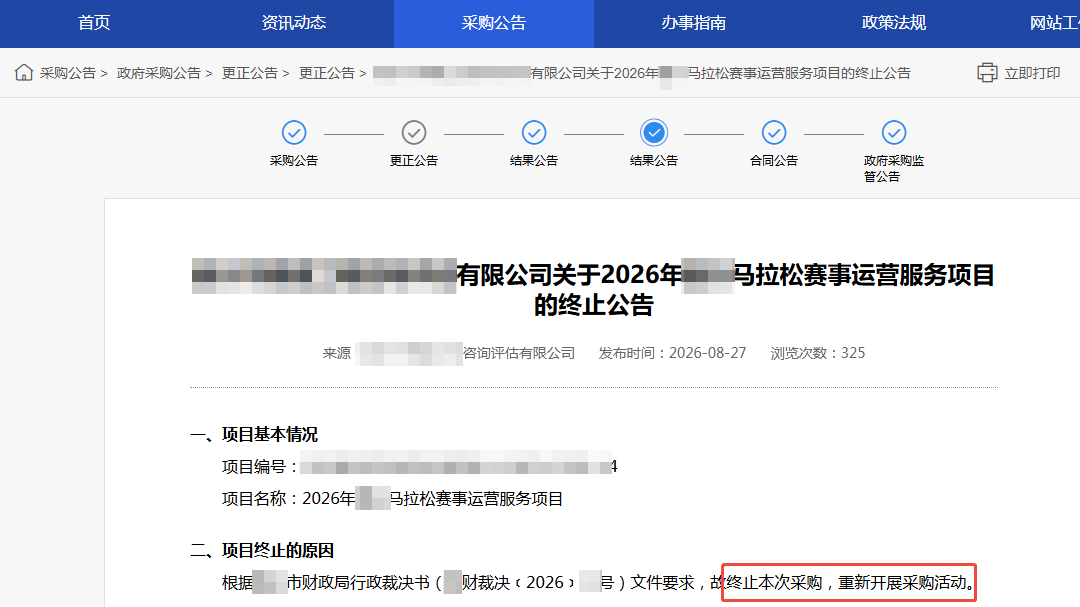Open the 资讯动态 navigation tab
Viewport: 1080px width, 607px height.
[294, 23]
